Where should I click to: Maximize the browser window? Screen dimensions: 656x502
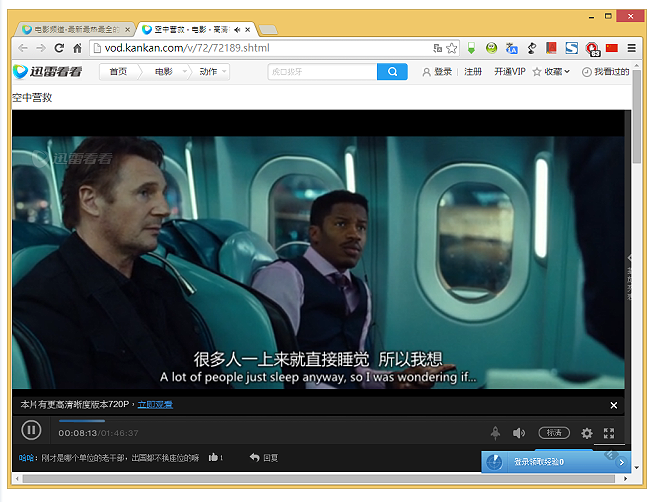[x=608, y=16]
